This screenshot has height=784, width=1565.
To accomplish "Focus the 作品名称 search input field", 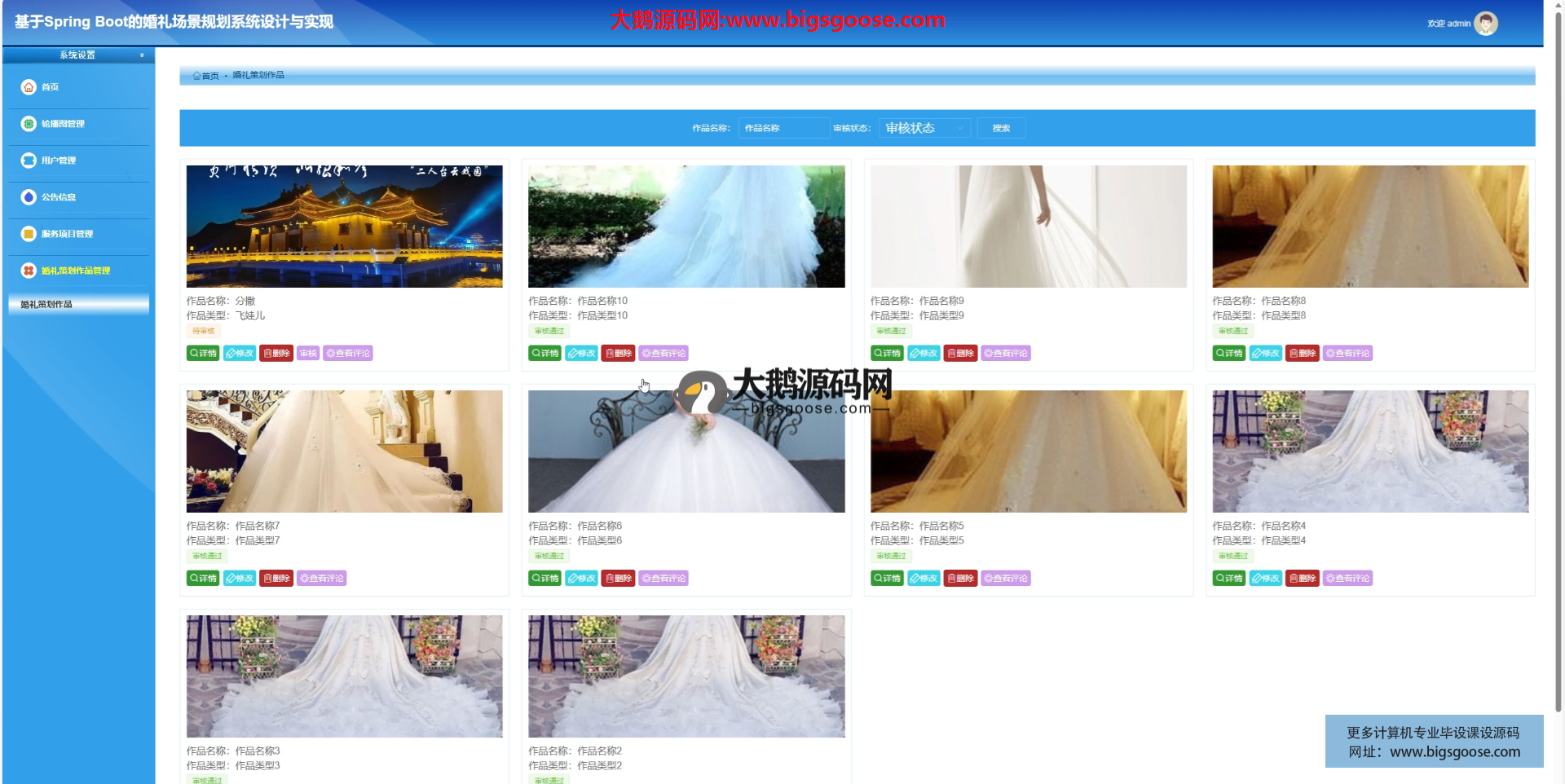I will 783,128.
